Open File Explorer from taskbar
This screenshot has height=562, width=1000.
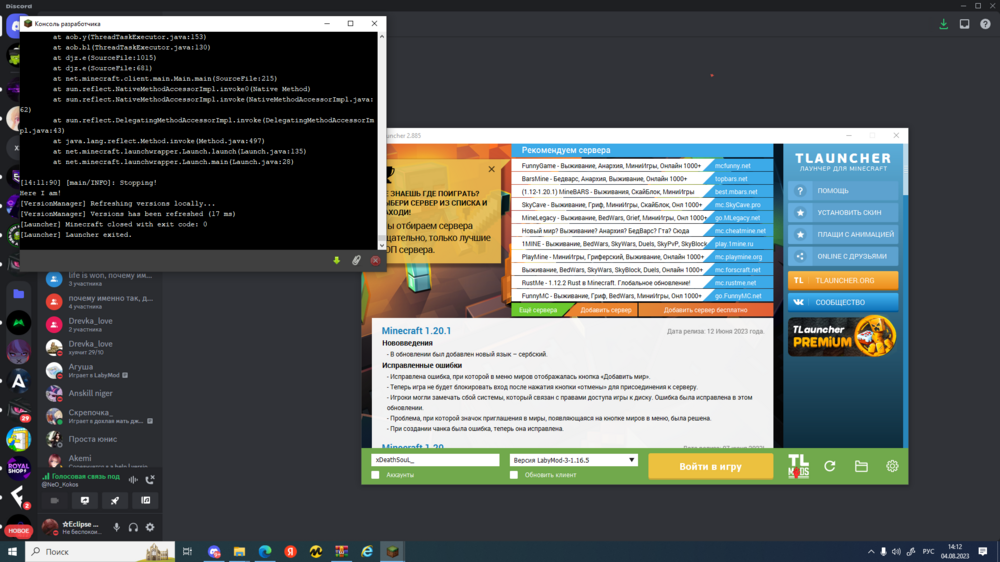[x=239, y=551]
